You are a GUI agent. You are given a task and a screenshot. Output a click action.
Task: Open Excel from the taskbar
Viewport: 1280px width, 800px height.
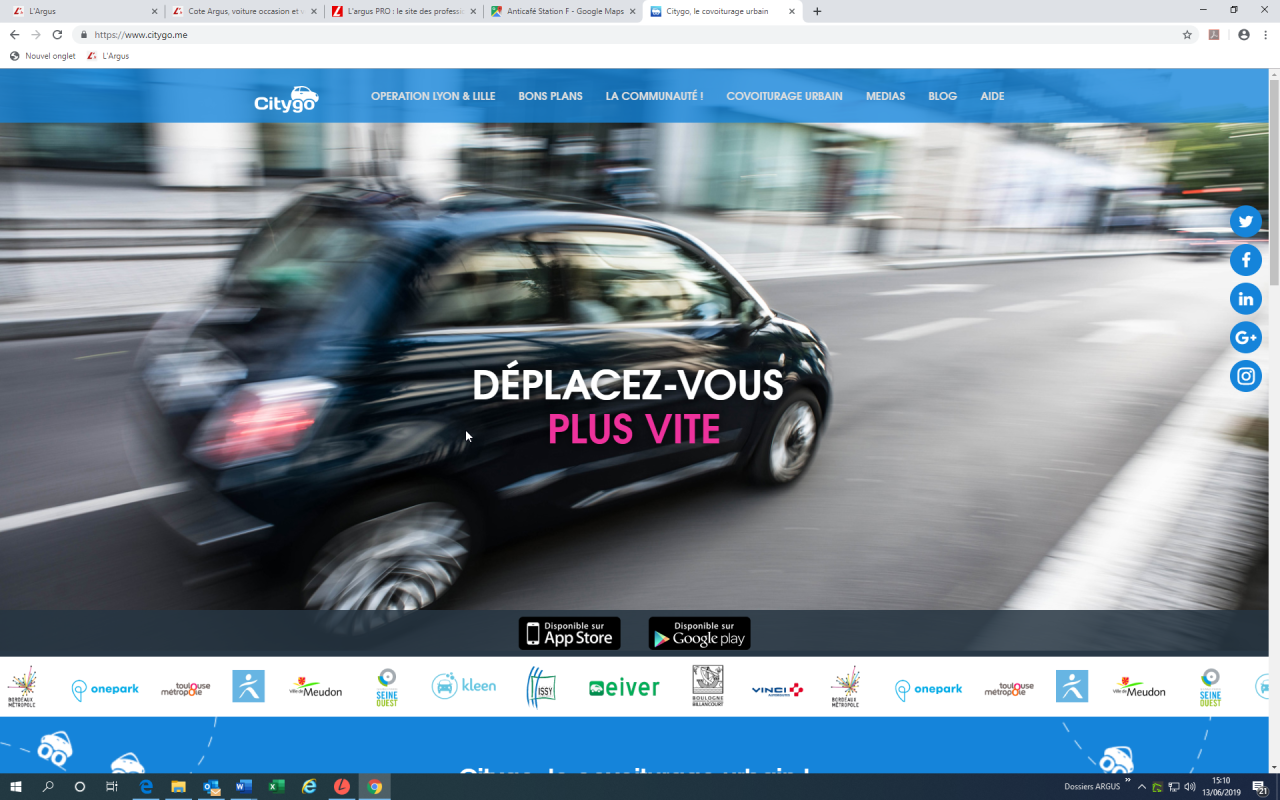tap(276, 787)
